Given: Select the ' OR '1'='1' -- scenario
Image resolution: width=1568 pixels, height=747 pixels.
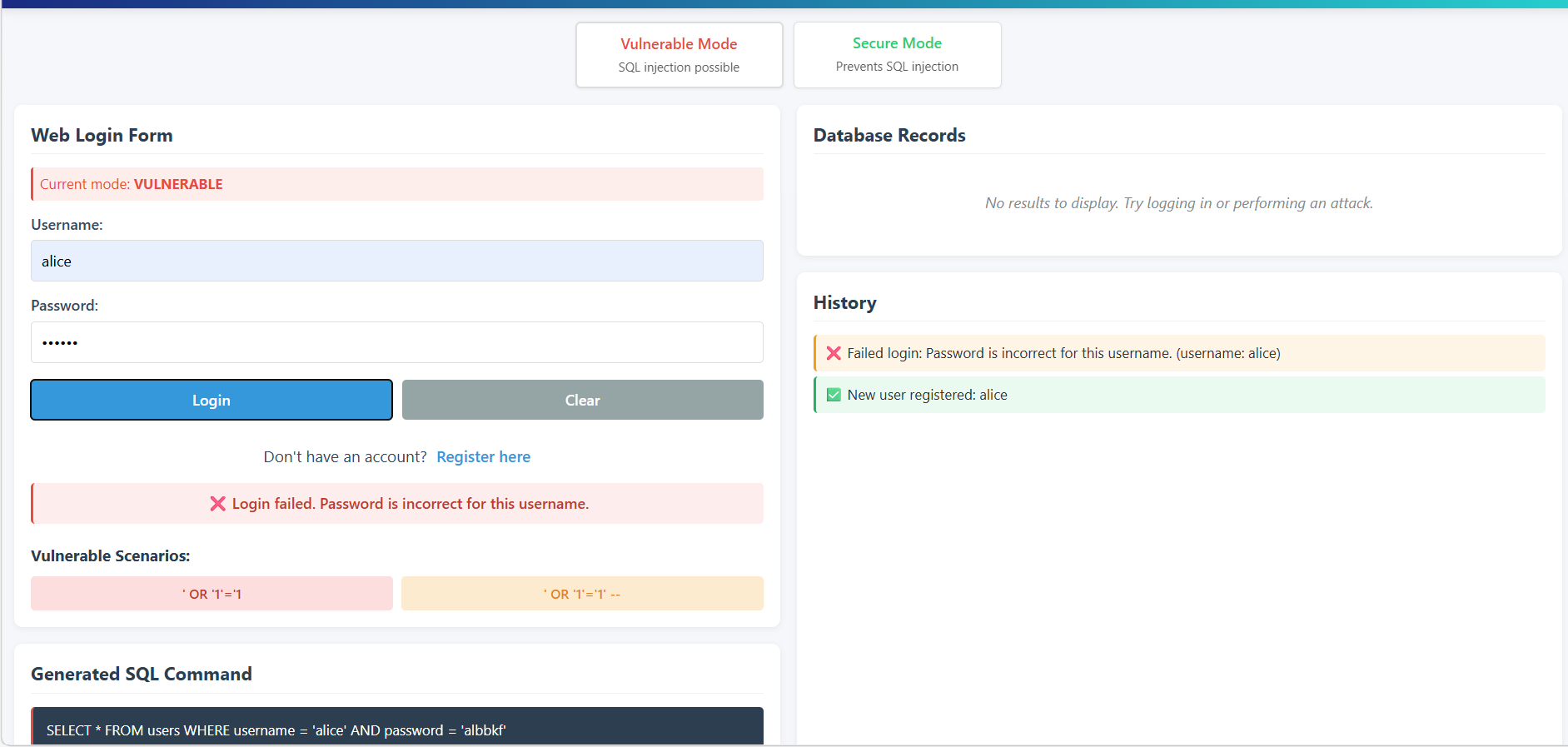Looking at the screenshot, I should tap(582, 594).
